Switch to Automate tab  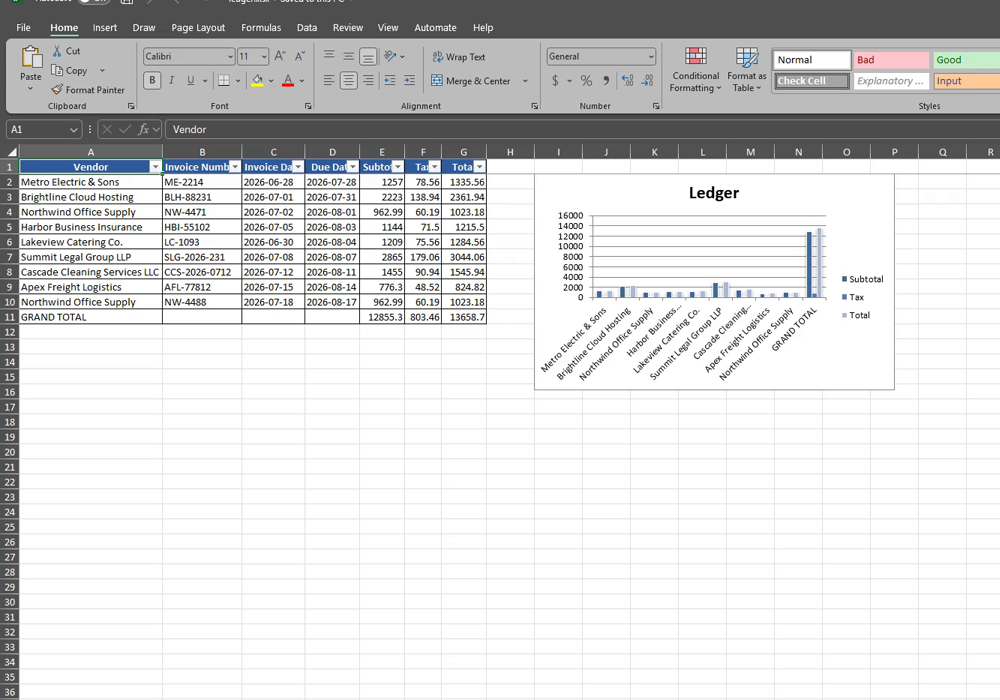click(436, 27)
